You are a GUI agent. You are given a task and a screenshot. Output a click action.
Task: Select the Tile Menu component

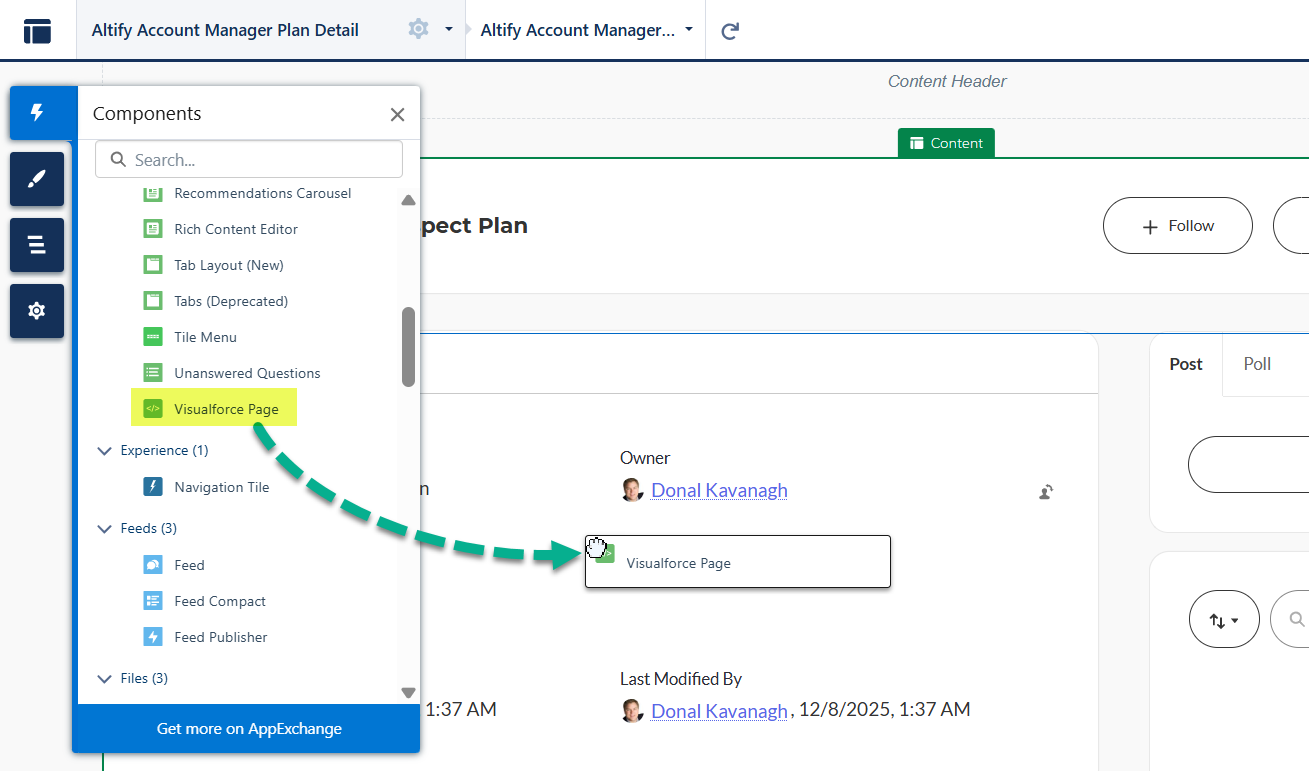pyautogui.click(x=205, y=337)
